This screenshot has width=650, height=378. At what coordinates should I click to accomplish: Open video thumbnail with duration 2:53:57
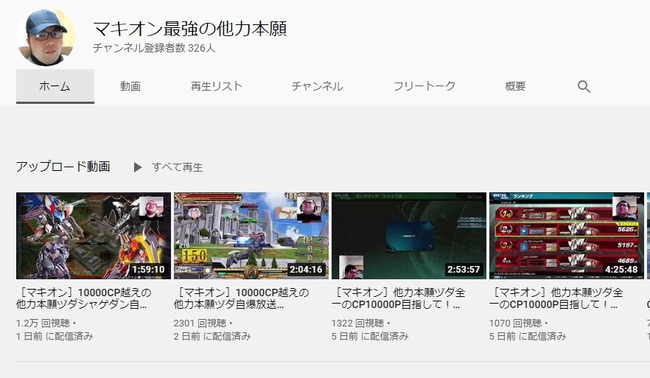click(x=409, y=235)
